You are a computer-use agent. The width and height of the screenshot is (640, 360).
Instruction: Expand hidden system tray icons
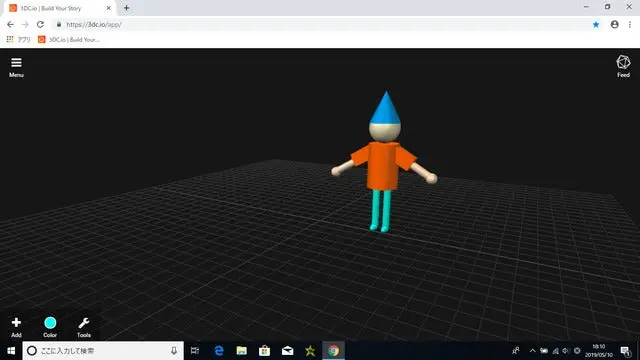tap(532, 351)
